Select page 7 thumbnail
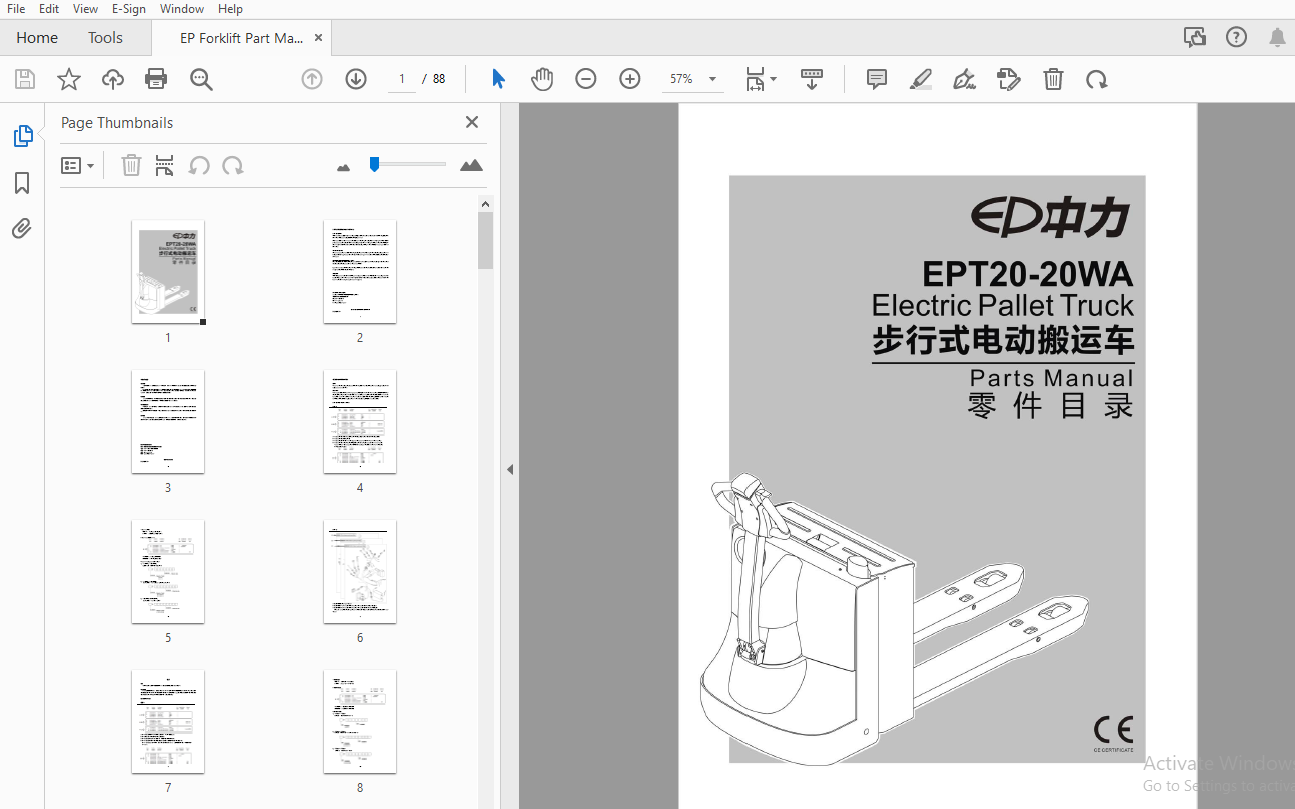 pyautogui.click(x=168, y=722)
